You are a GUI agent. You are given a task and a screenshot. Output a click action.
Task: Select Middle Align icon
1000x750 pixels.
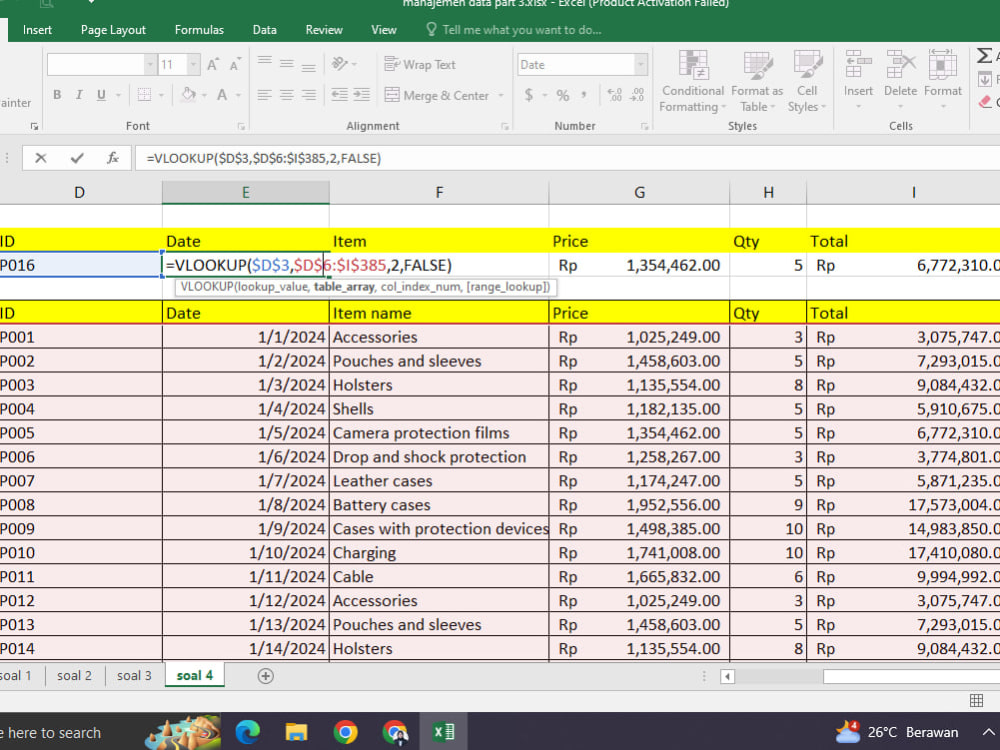tap(287, 63)
